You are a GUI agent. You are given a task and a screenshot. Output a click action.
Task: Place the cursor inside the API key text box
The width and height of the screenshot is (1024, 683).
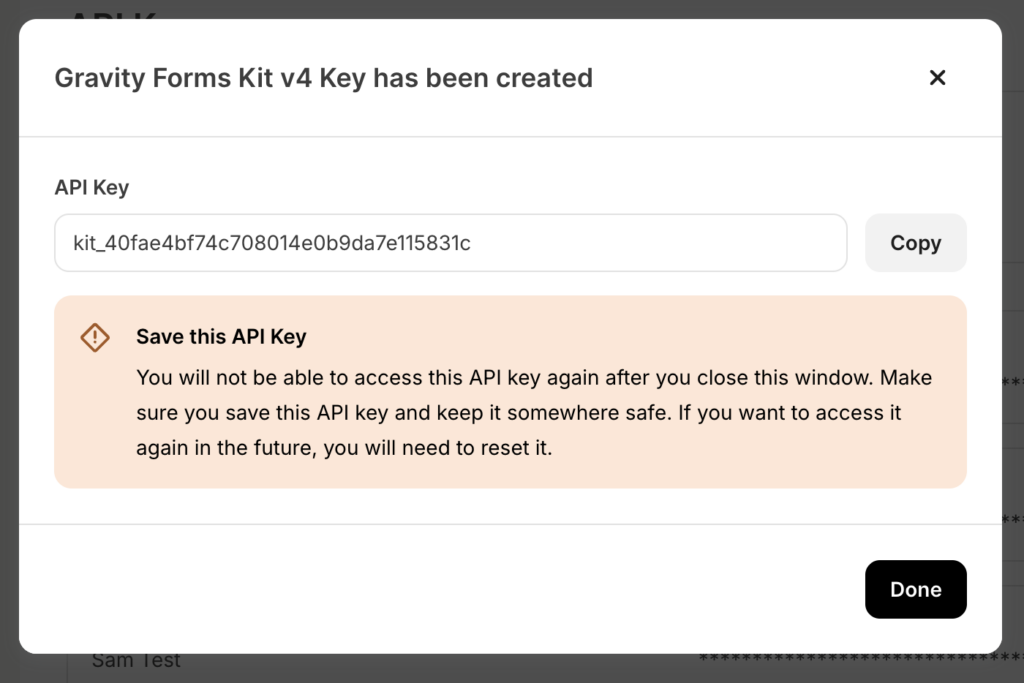450,242
